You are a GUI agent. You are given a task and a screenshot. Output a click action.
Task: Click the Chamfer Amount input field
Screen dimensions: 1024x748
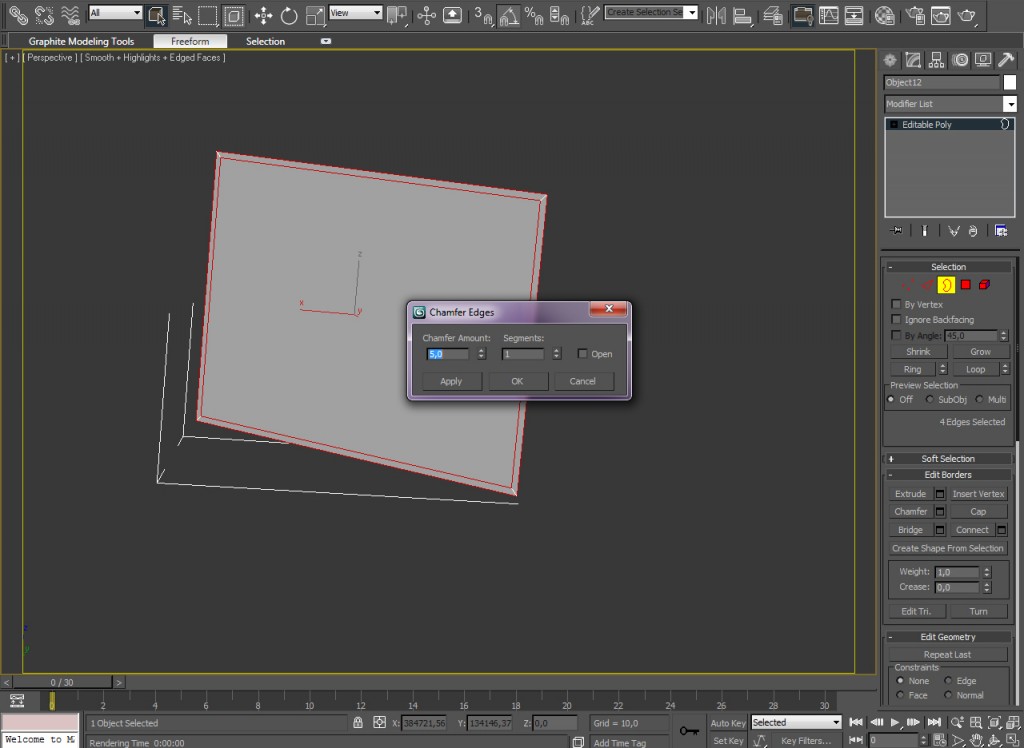pyautogui.click(x=447, y=353)
